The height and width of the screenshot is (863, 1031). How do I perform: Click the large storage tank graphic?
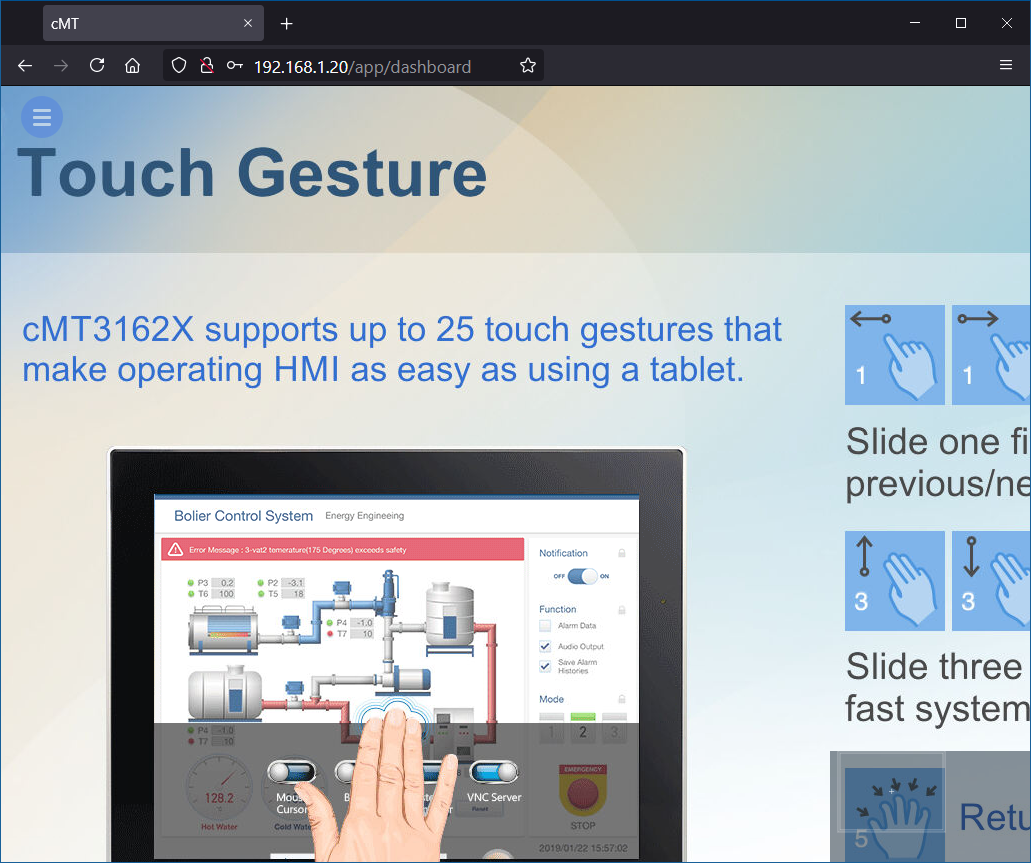pyautogui.click(x=450, y=616)
